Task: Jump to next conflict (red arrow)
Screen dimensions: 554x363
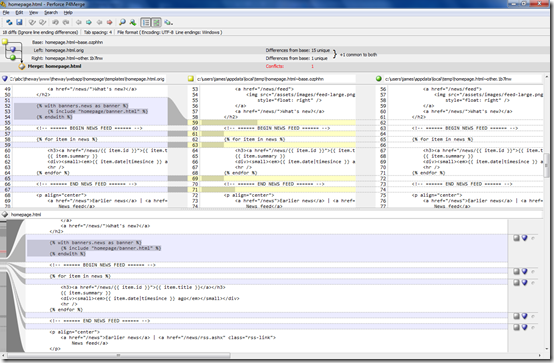Action: coord(110,22)
